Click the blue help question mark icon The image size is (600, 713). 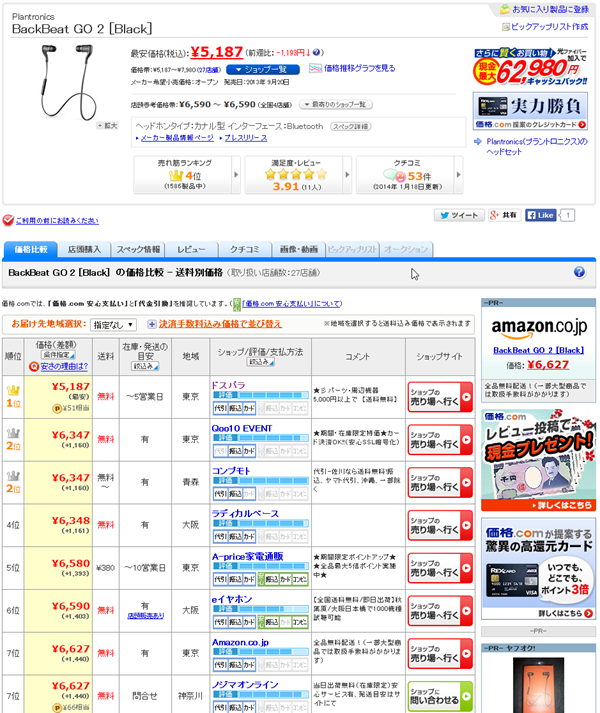(x=579, y=272)
